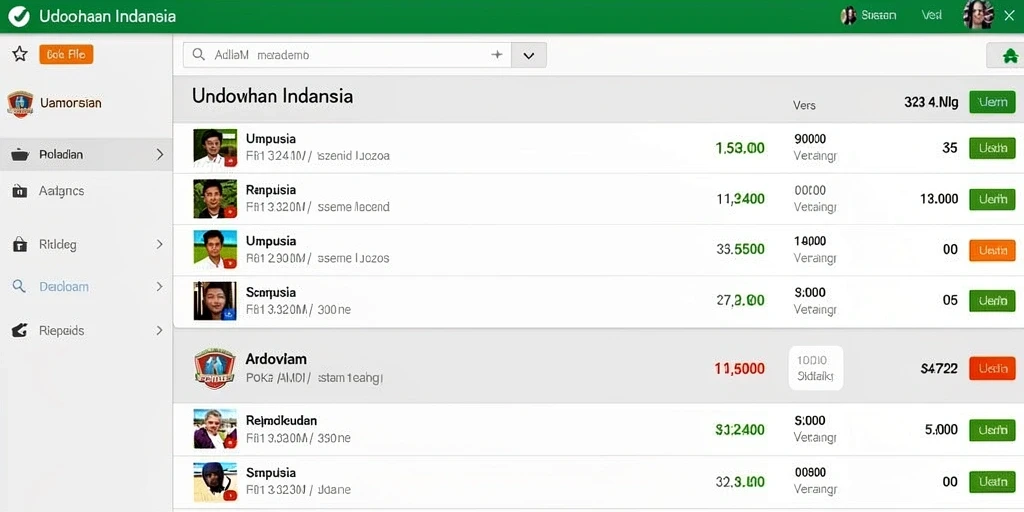Select the Renpusia name text
Screen dimensions: 1024x512
pyautogui.click(x=271, y=190)
